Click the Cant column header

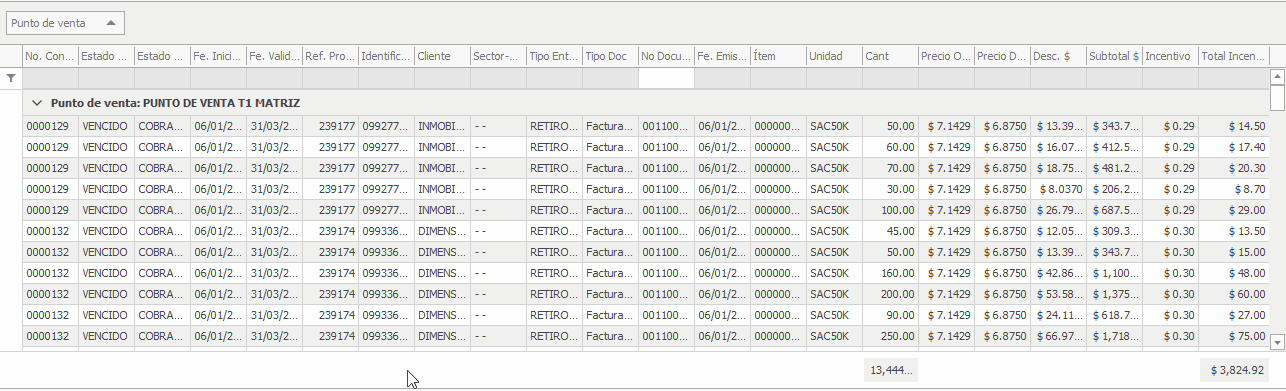(890, 56)
